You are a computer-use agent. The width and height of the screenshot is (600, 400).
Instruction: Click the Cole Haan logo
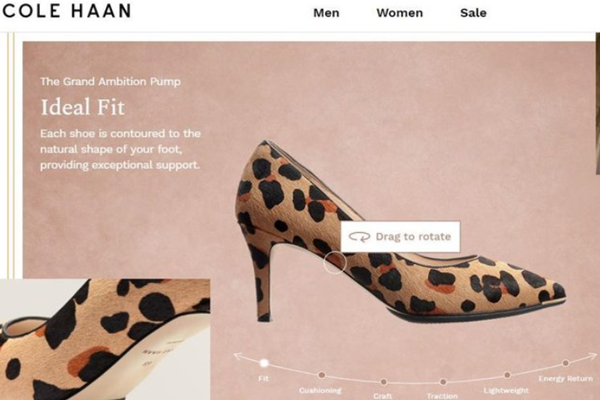pos(65,12)
